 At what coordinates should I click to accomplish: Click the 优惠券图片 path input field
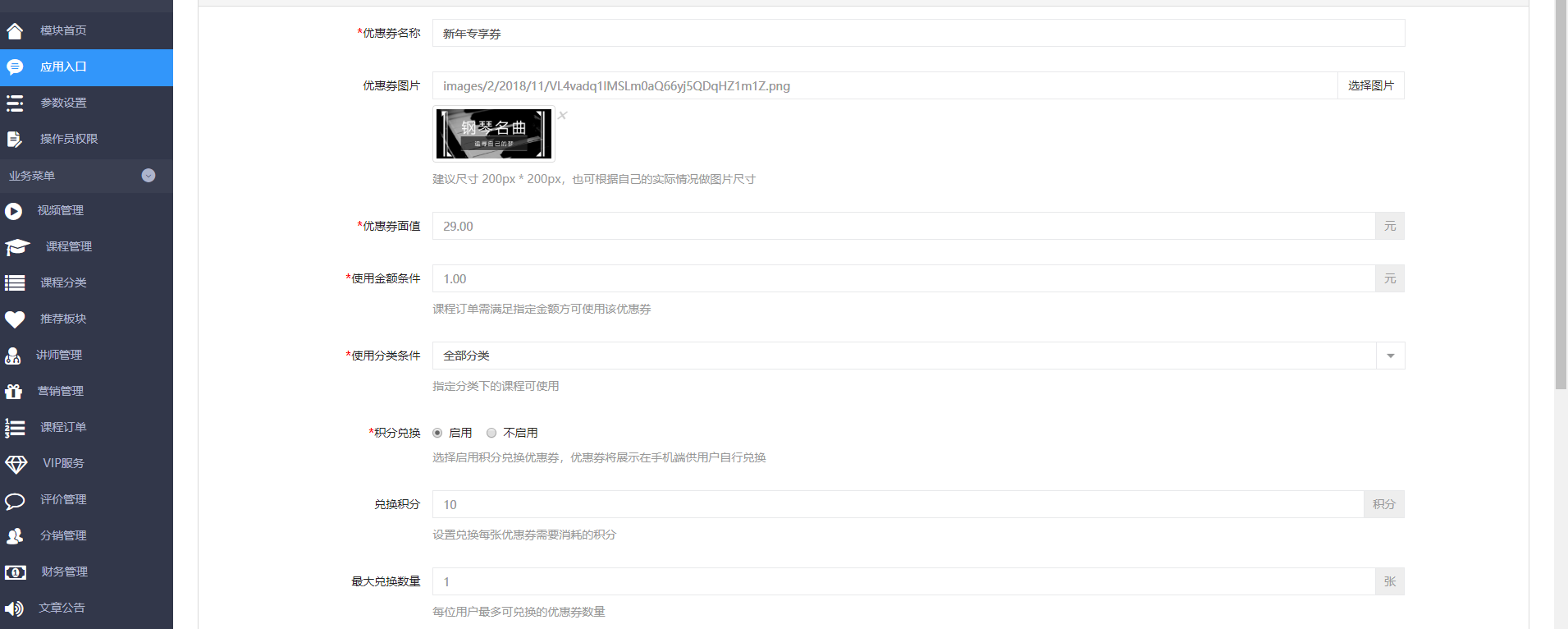(x=885, y=85)
